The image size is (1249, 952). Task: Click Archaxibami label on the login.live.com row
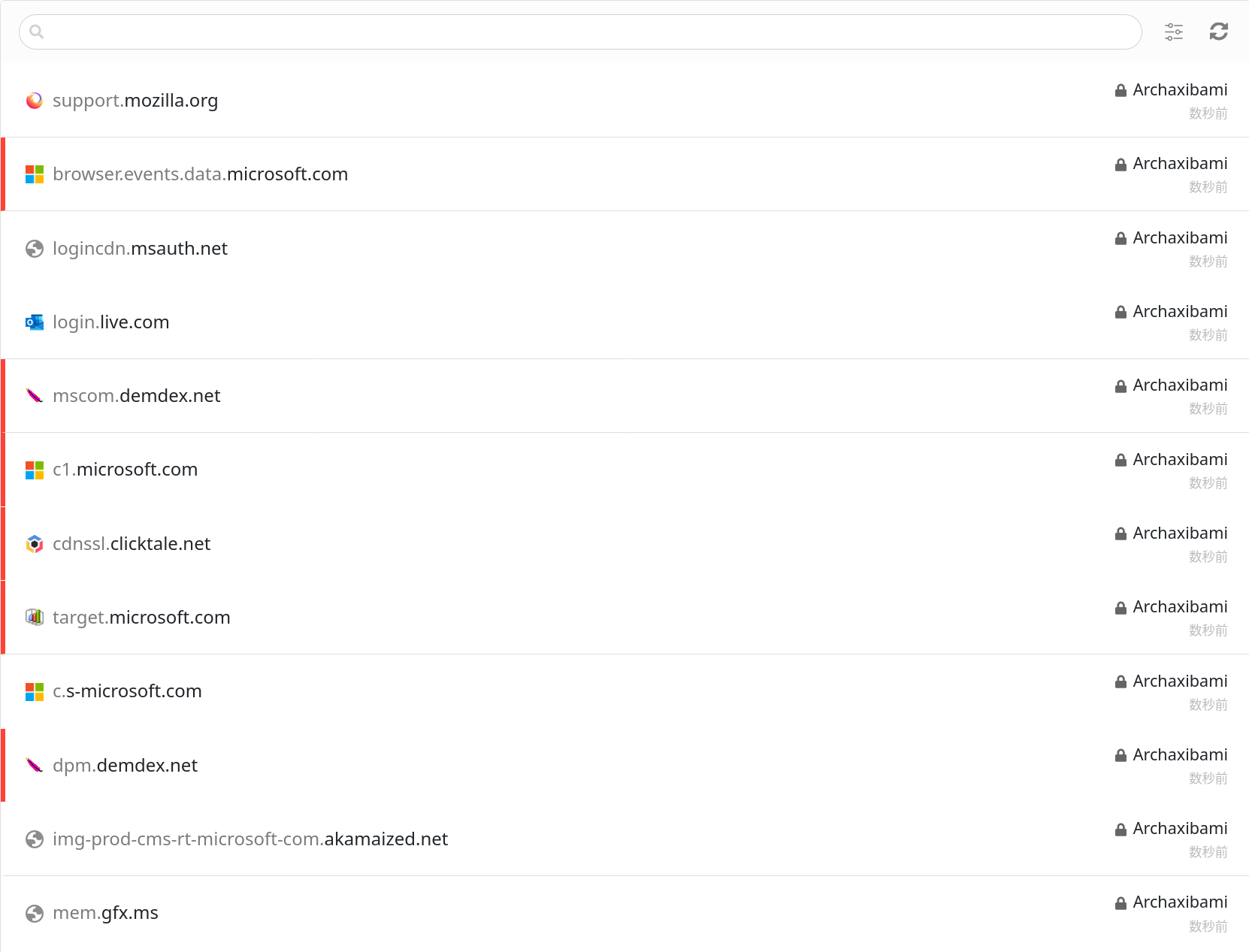1180,312
